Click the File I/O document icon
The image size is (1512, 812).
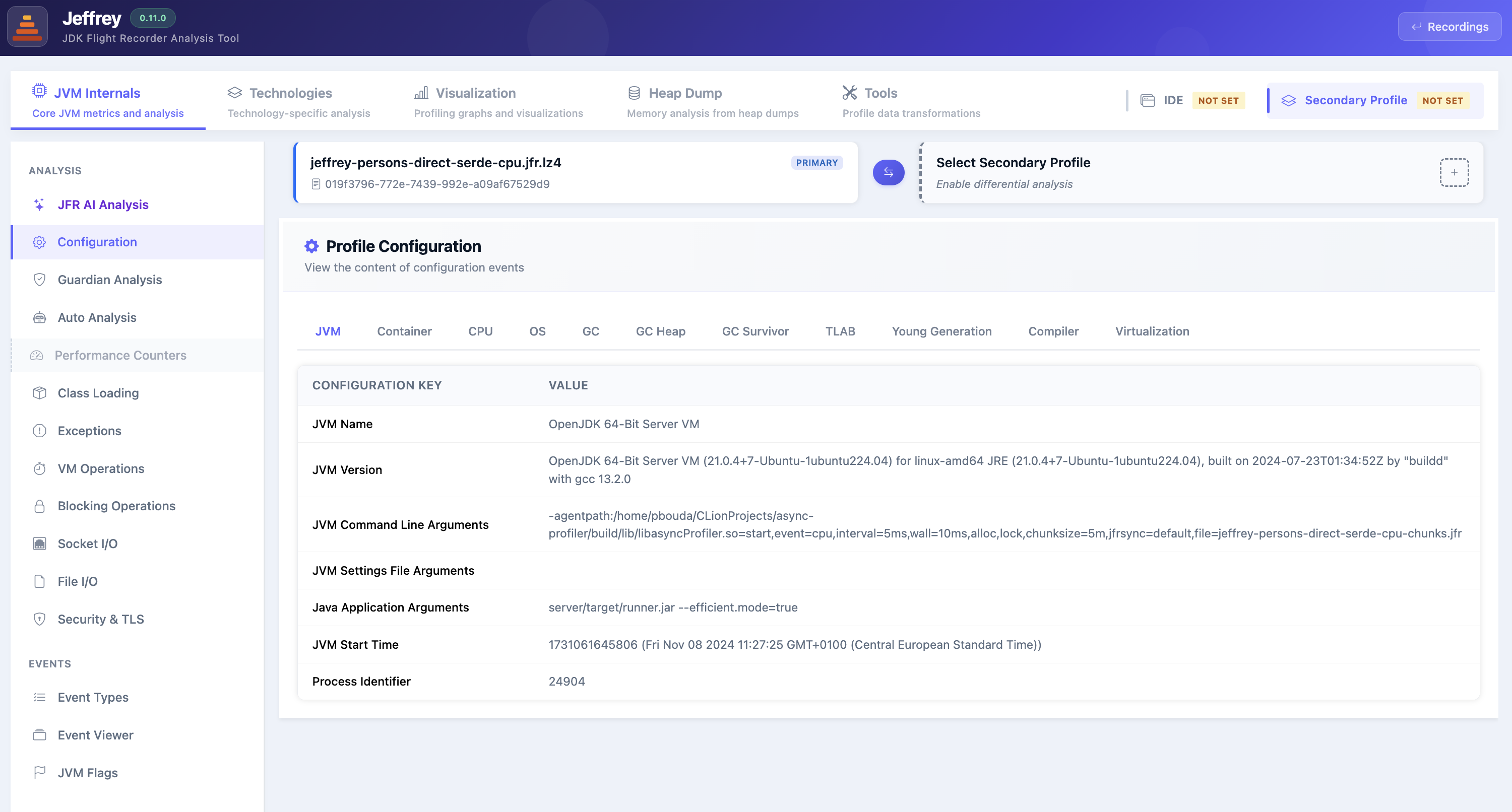coord(39,581)
